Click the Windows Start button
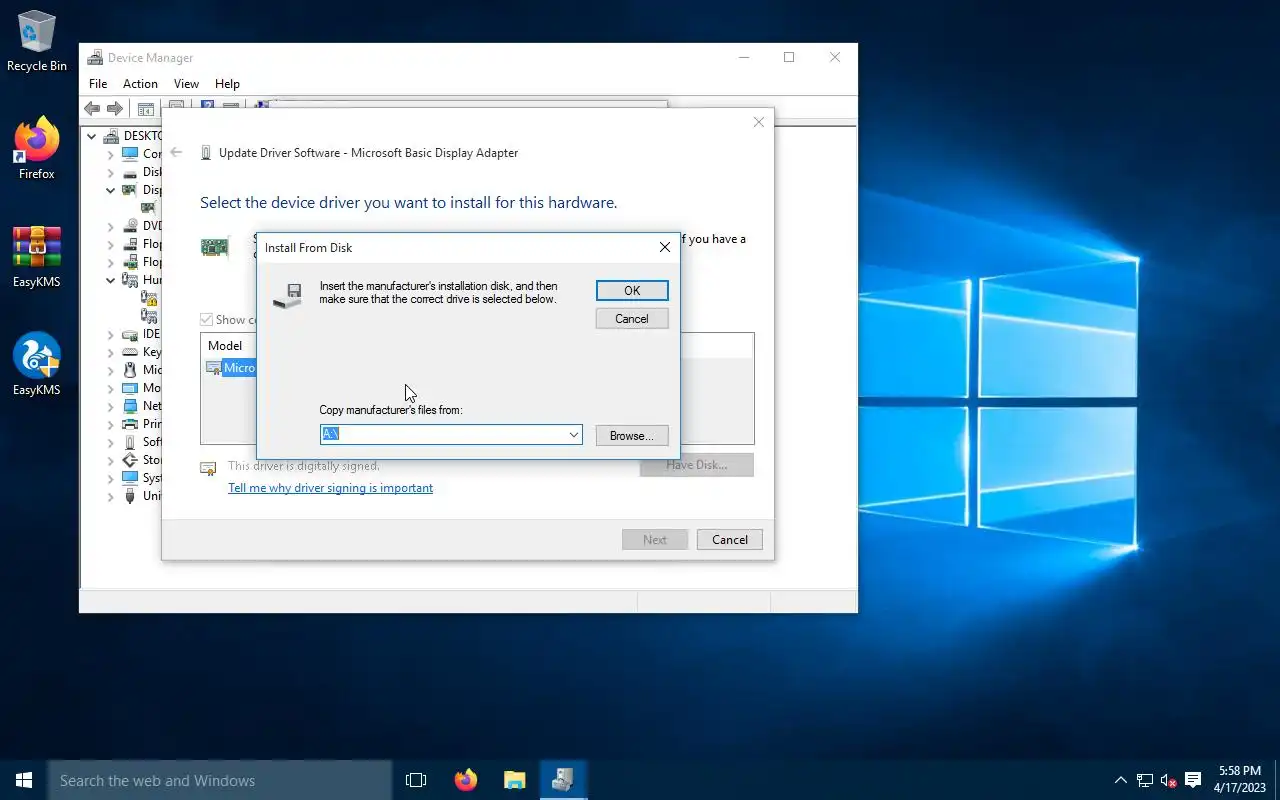1280x800 pixels. click(x=24, y=780)
